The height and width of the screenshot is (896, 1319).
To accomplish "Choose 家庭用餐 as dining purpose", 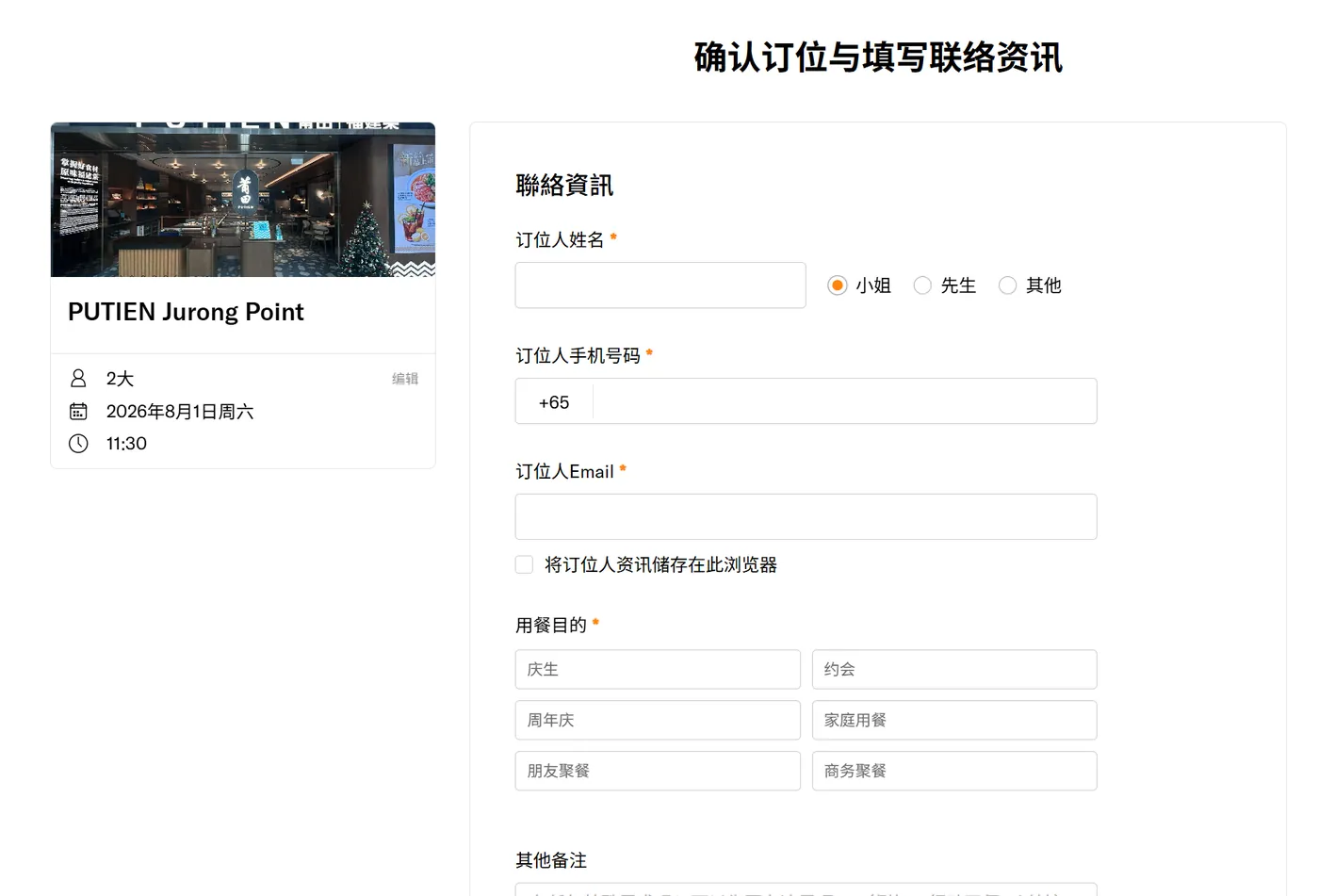I will 954,720.
